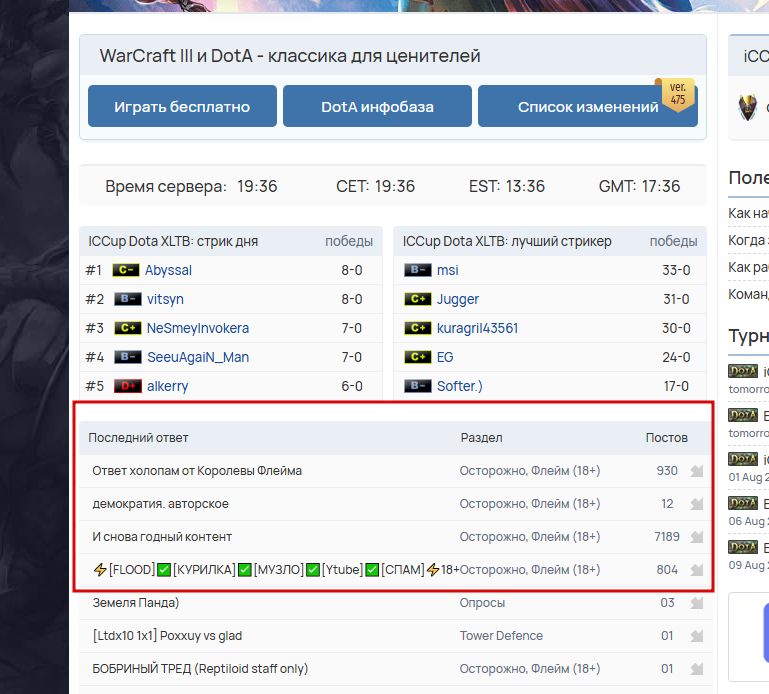Click the post count 7189
Screen dimensions: 769x694
pyautogui.click(x=667, y=537)
